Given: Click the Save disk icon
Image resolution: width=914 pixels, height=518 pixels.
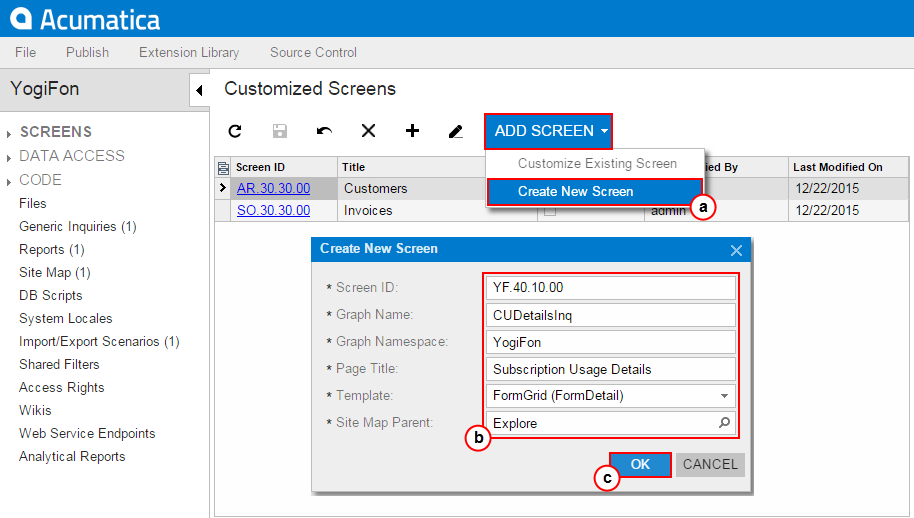Looking at the screenshot, I should pos(280,131).
